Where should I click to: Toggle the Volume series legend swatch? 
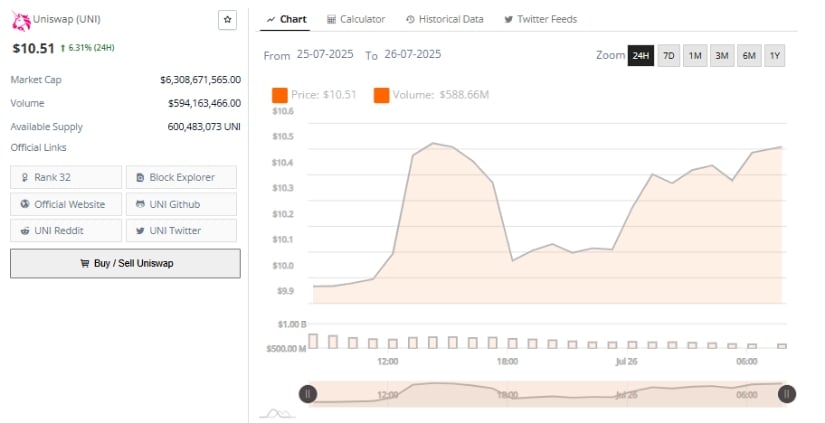point(381,95)
